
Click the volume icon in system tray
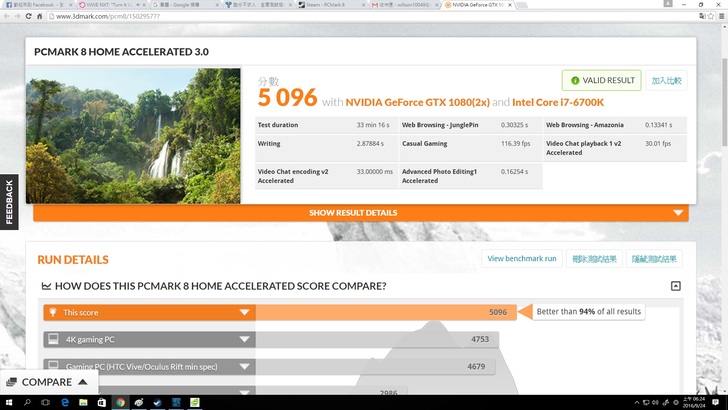tap(655, 403)
